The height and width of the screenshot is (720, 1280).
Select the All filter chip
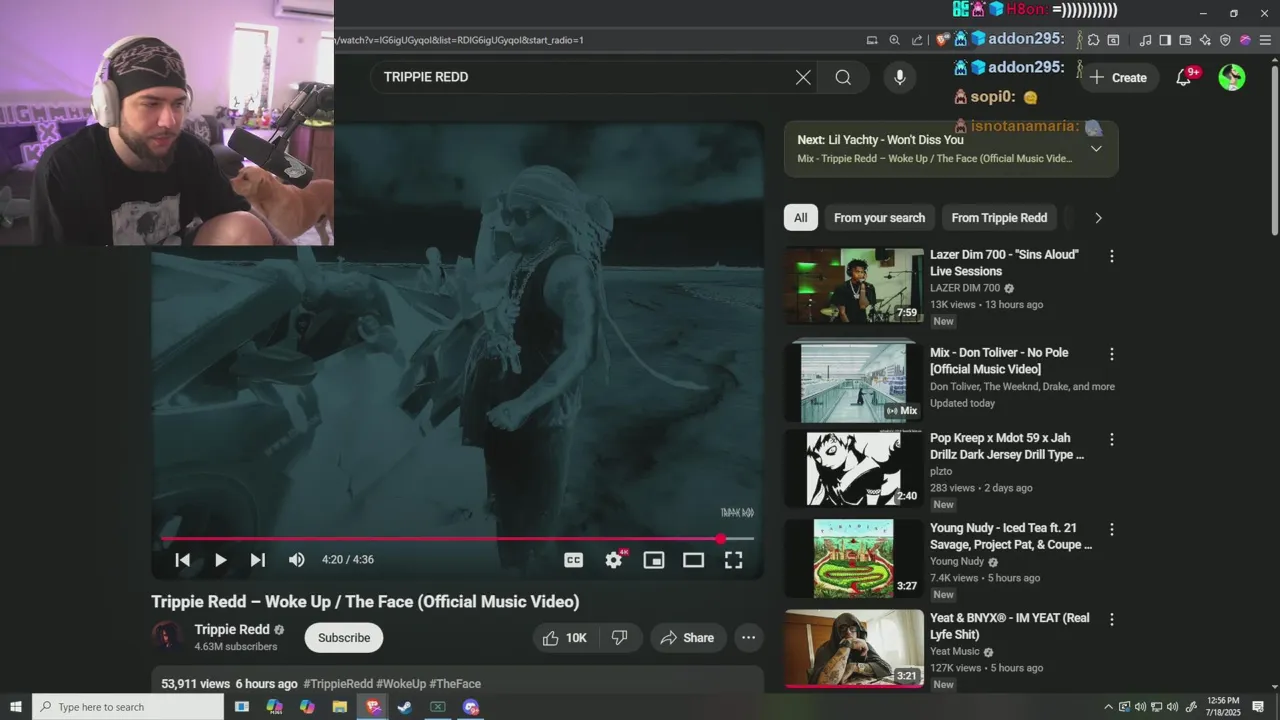pos(801,218)
